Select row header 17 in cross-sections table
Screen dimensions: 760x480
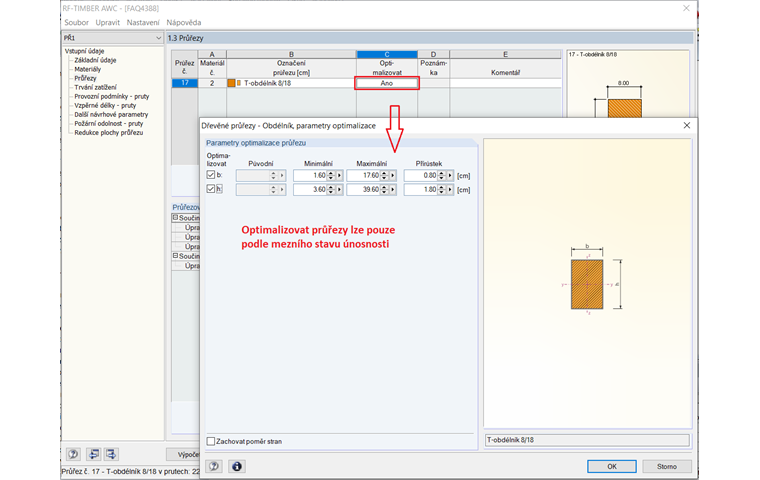tap(185, 83)
